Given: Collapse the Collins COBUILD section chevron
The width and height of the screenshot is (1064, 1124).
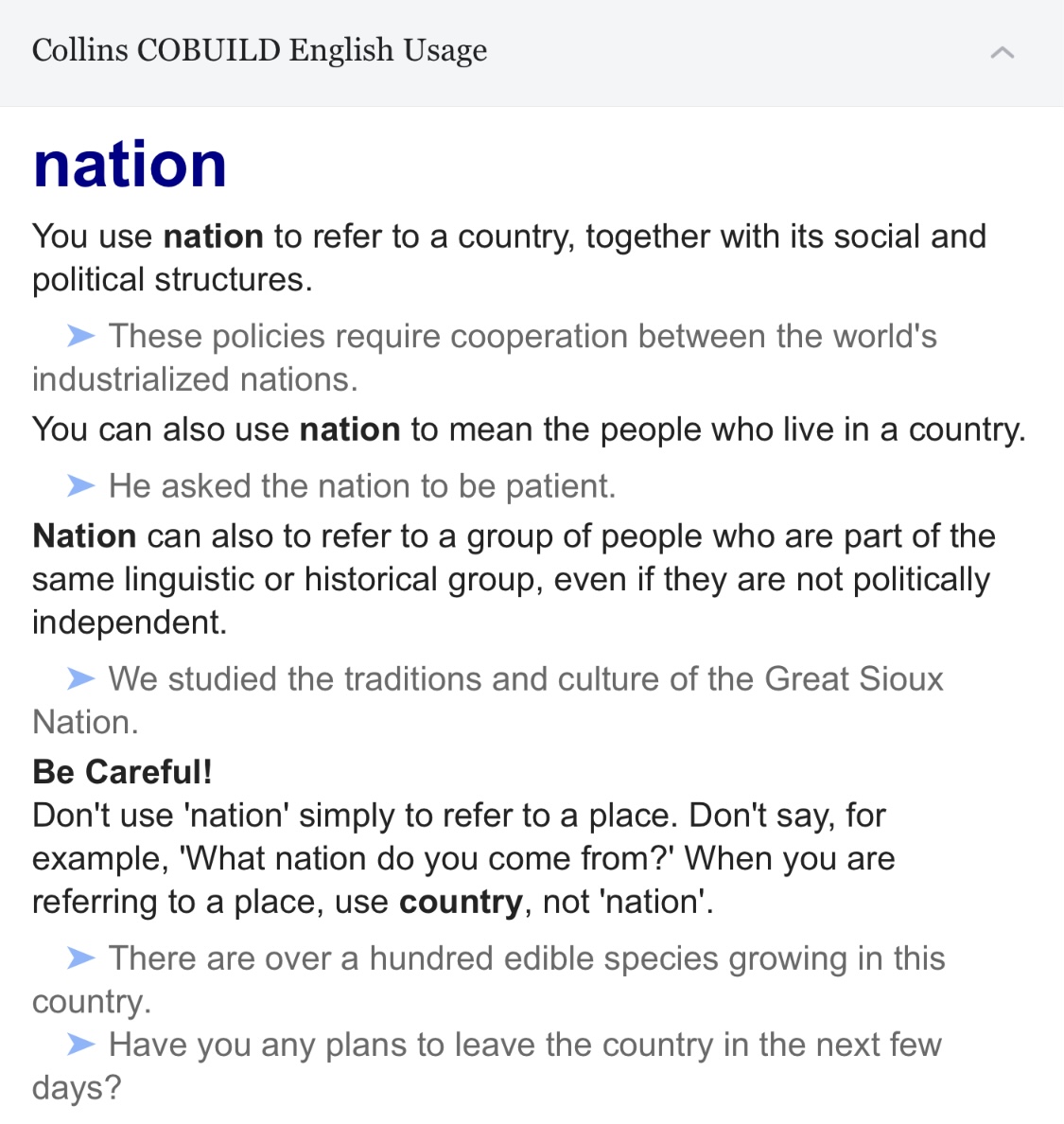Looking at the screenshot, I should 1002,52.
